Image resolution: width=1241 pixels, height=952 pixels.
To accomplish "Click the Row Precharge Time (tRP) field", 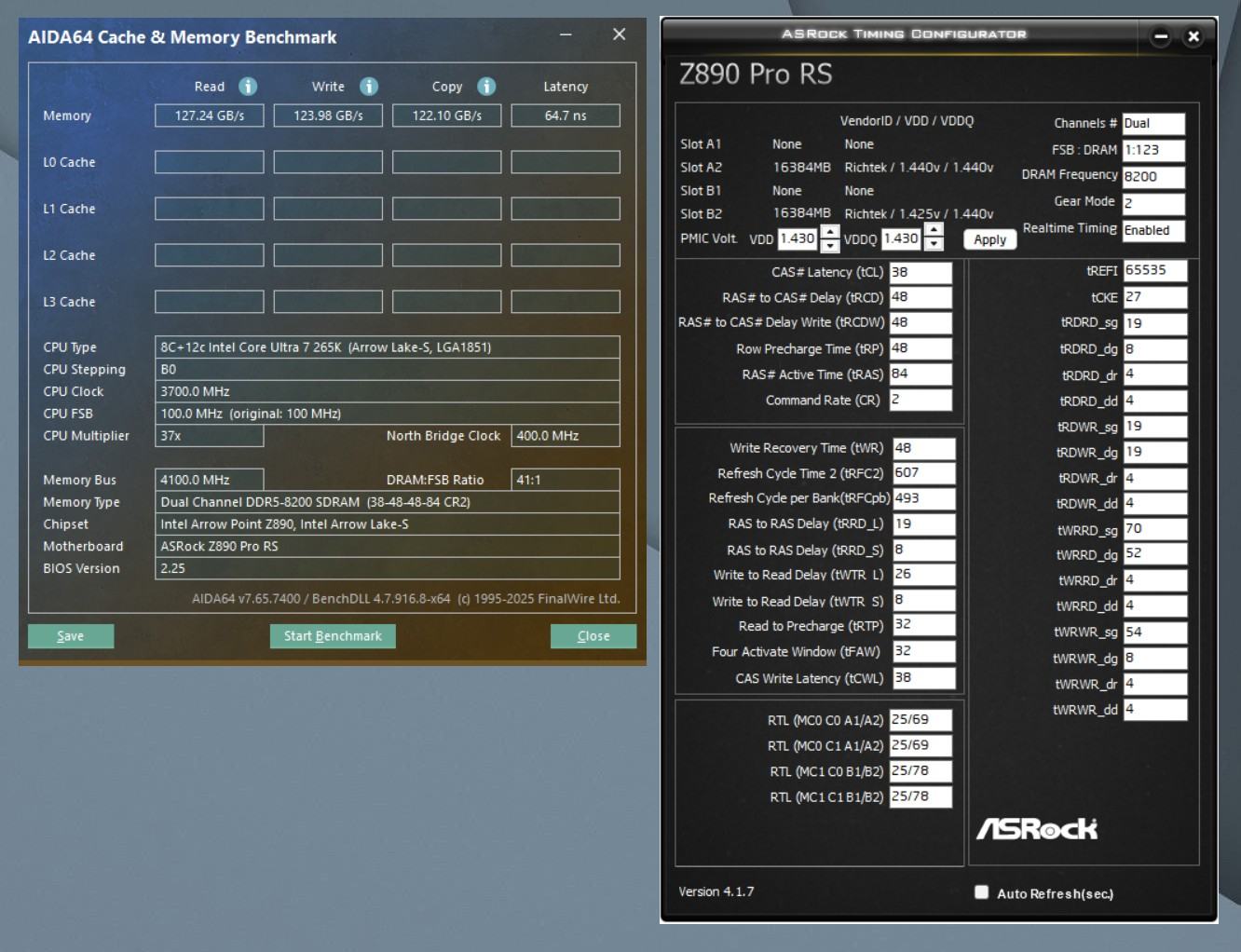I will 921,348.
